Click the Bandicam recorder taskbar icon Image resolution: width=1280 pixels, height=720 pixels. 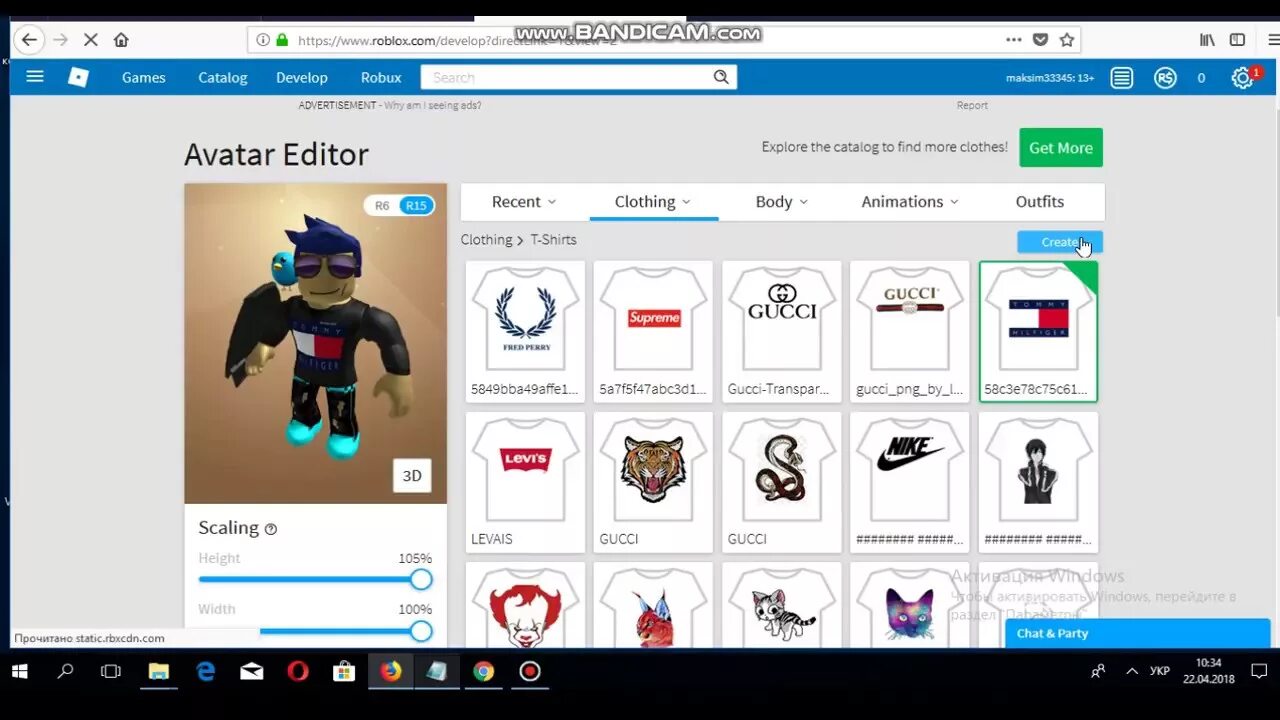(530, 672)
